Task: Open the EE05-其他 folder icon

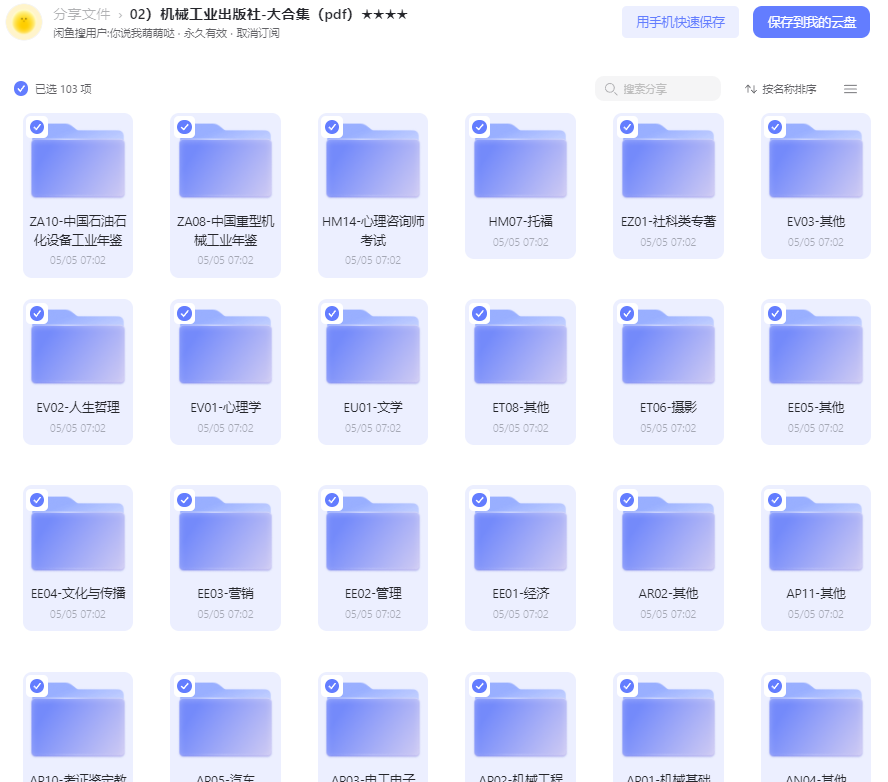Action: (816, 347)
